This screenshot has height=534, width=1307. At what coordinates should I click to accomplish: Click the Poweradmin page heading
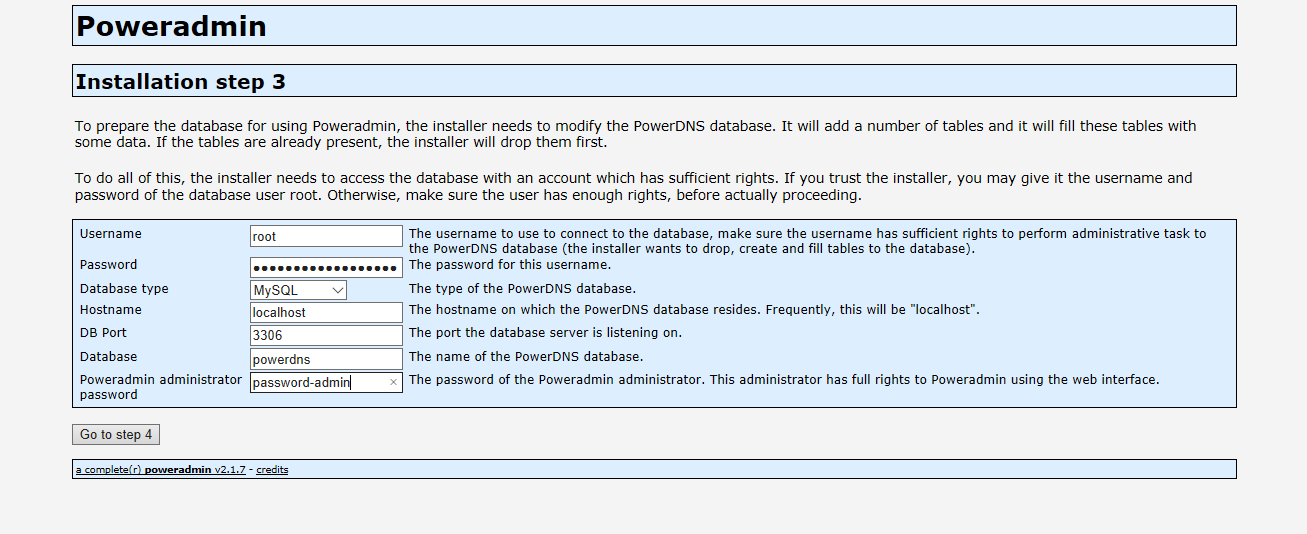[171, 27]
